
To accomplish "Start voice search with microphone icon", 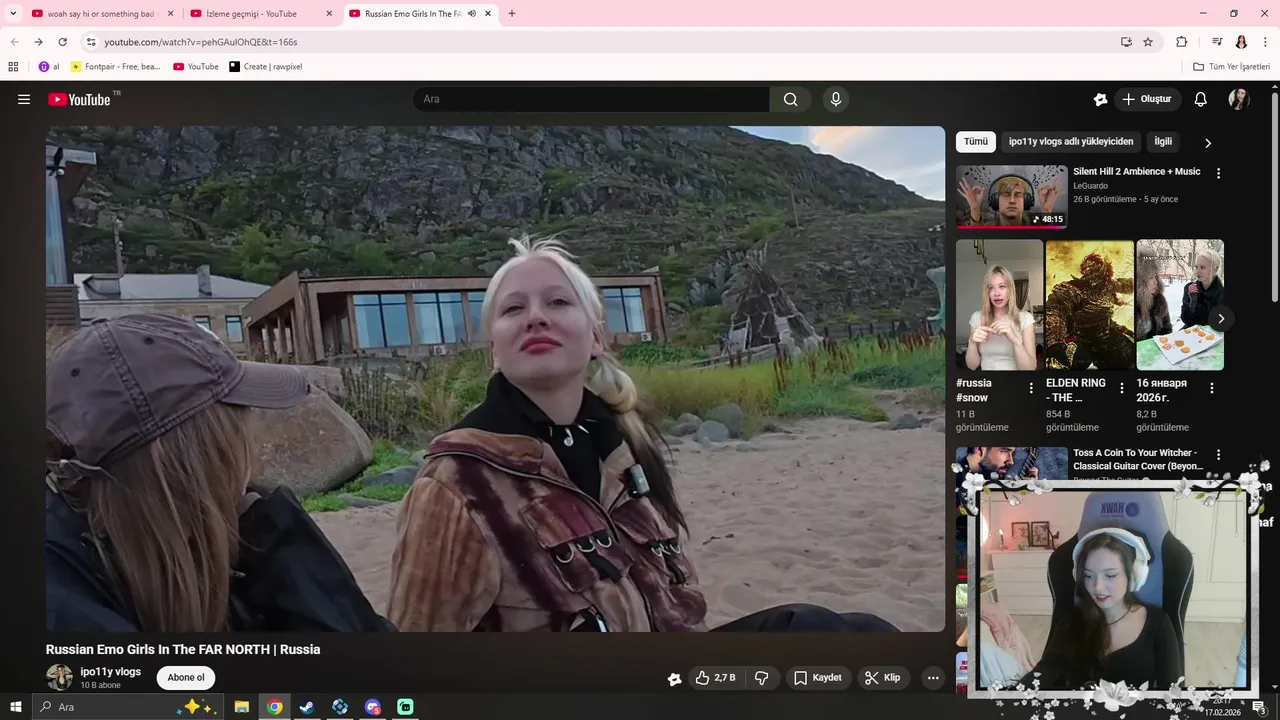I will pos(836,99).
